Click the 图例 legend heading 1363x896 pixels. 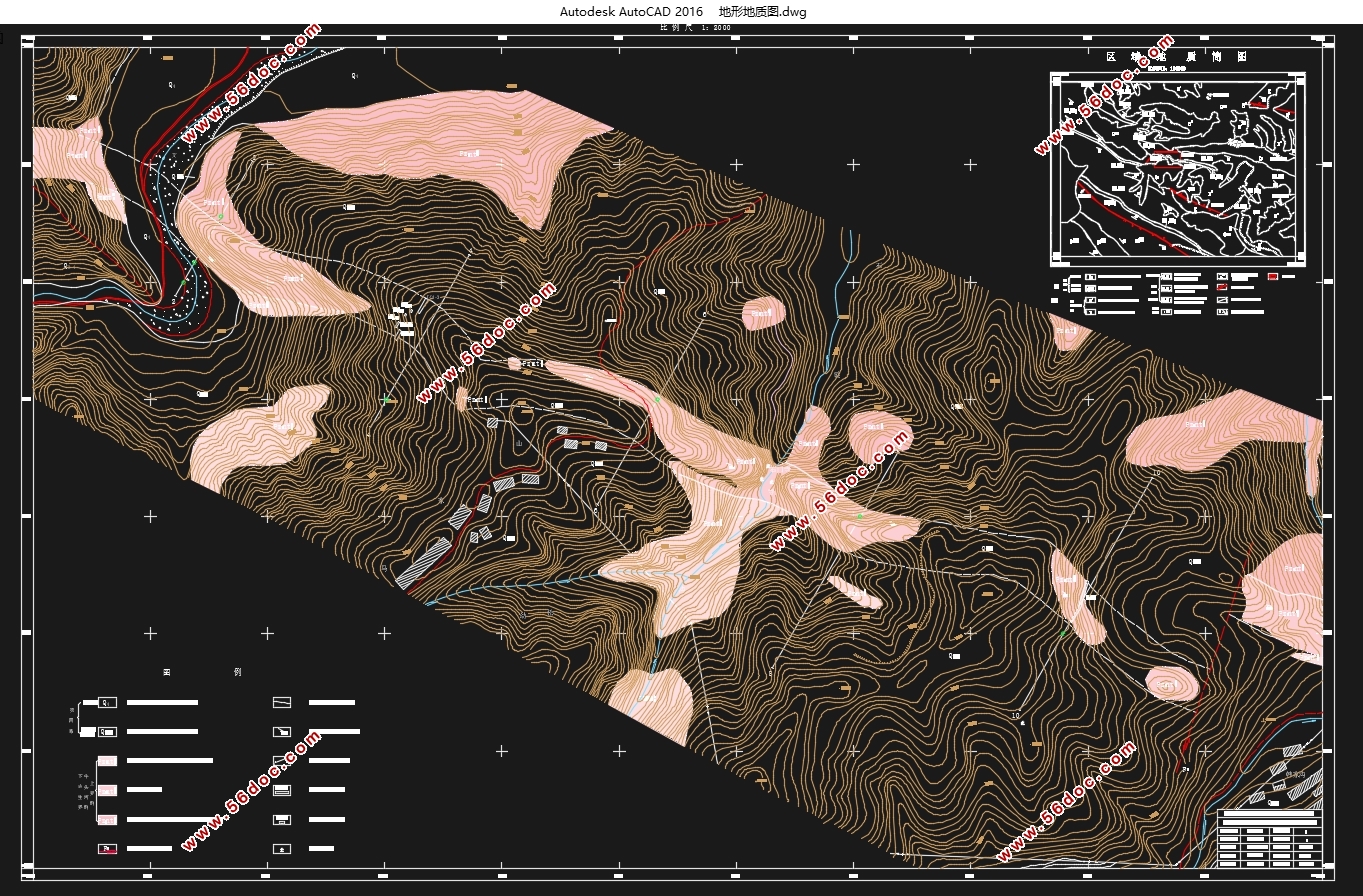(202, 672)
